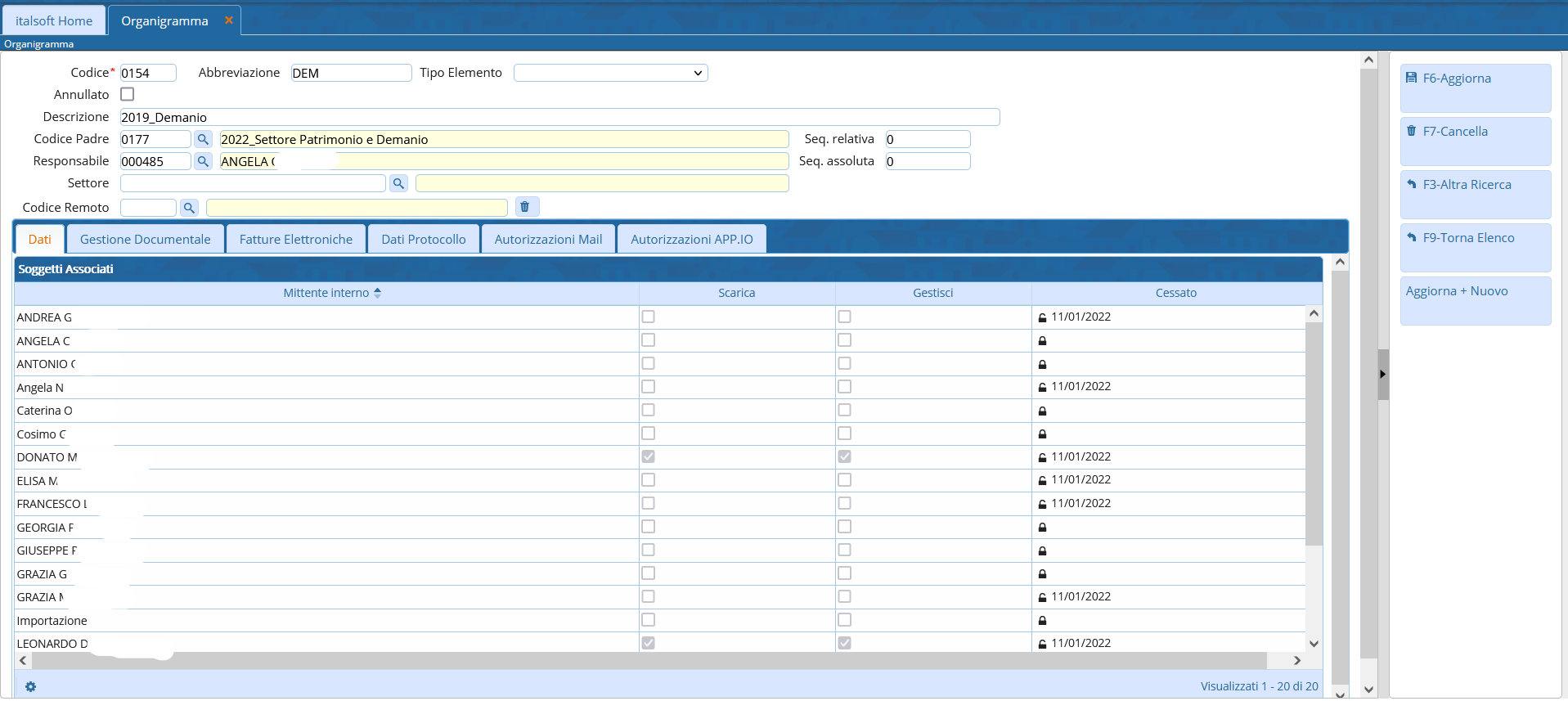Open the Tipo Elemento dropdown
The height and width of the screenshot is (701, 1568).
[x=610, y=74]
